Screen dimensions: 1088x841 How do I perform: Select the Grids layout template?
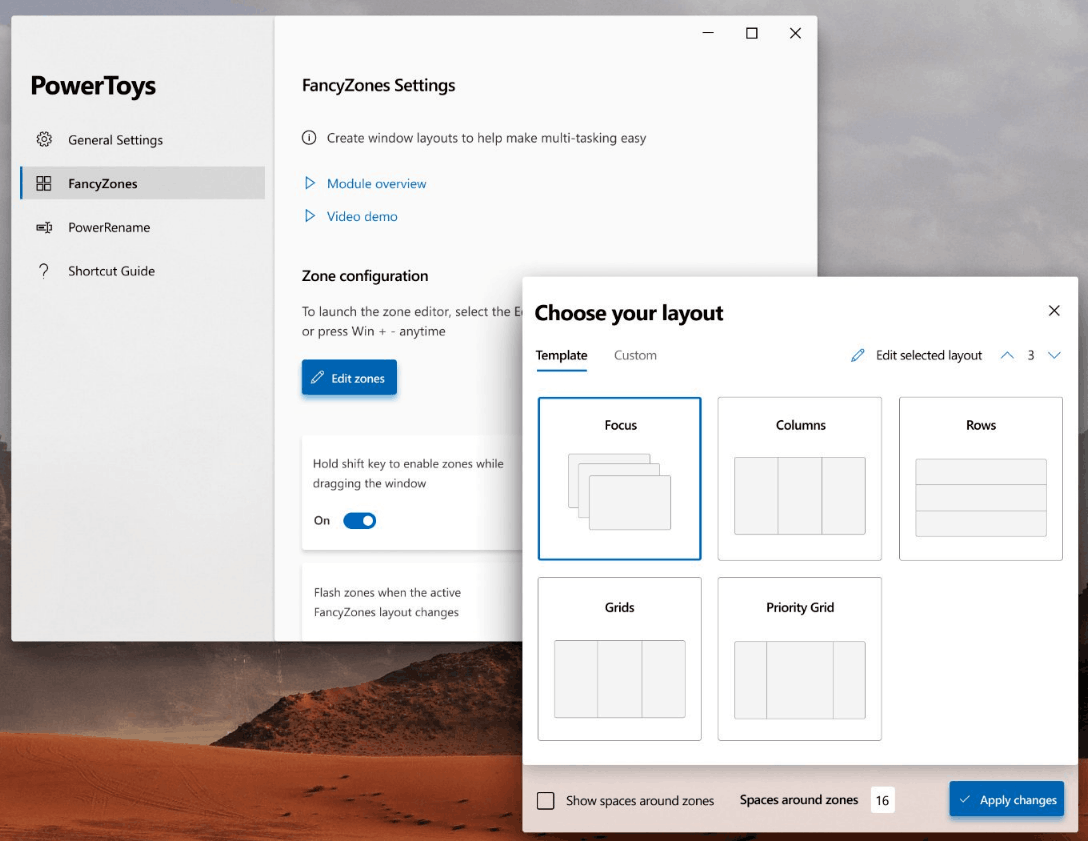[x=620, y=659]
